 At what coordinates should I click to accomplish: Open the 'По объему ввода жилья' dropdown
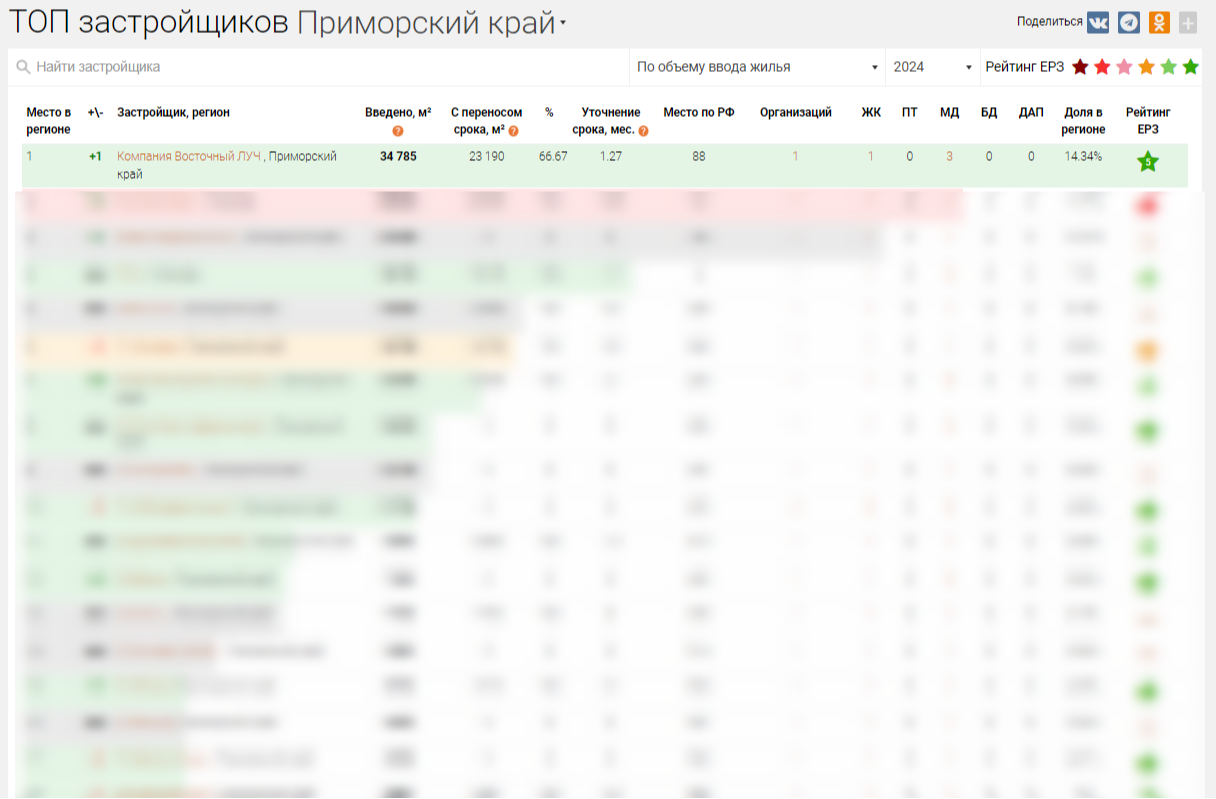(x=756, y=67)
